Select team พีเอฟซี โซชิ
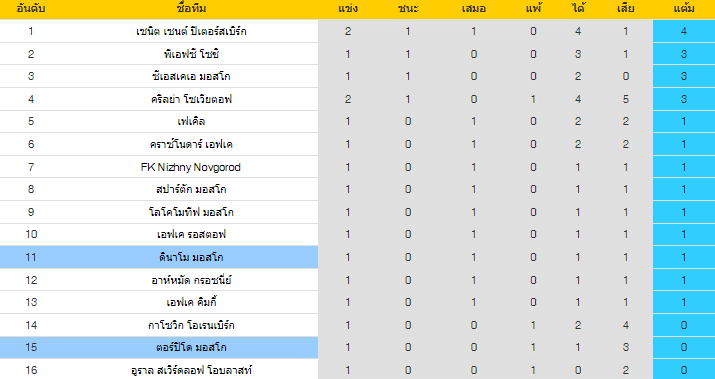 pyautogui.click(x=191, y=54)
